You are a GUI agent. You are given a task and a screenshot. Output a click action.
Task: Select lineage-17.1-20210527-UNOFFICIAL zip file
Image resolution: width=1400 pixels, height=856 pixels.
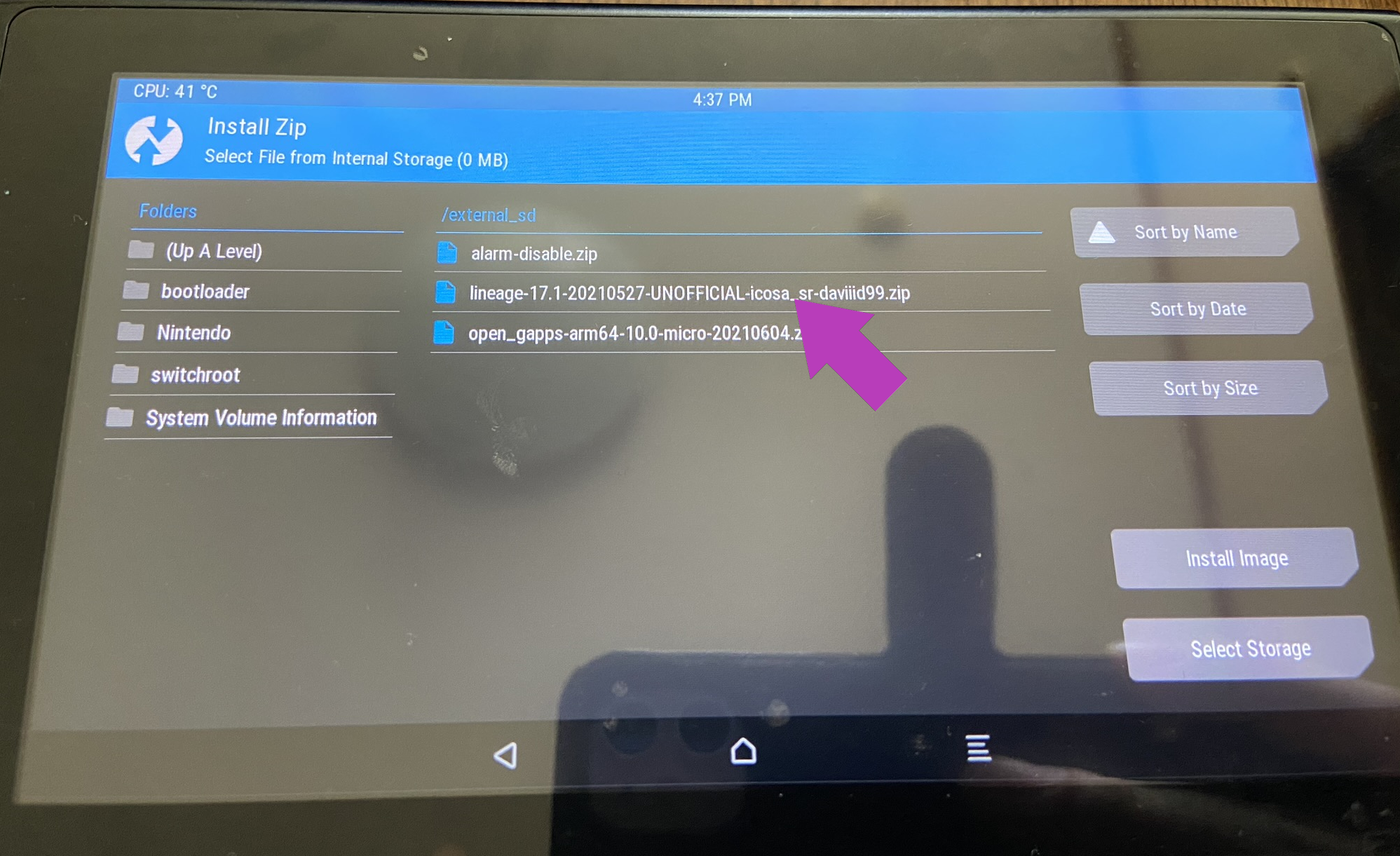coord(691,293)
